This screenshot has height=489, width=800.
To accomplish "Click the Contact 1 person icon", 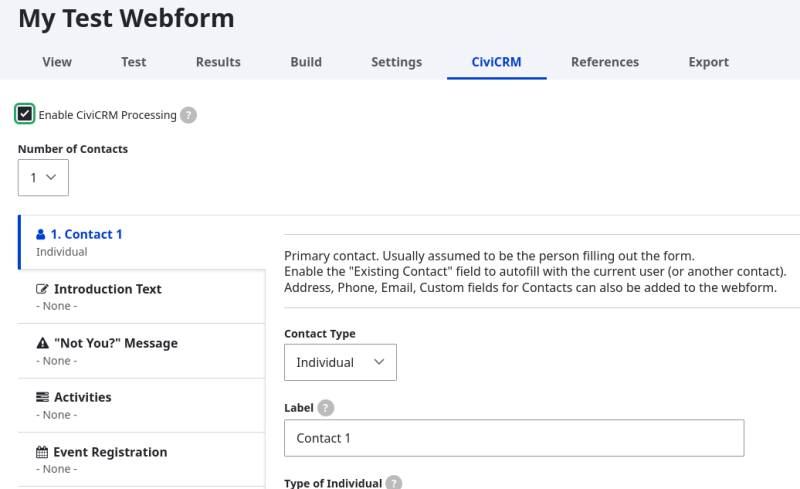I will click(x=41, y=234).
